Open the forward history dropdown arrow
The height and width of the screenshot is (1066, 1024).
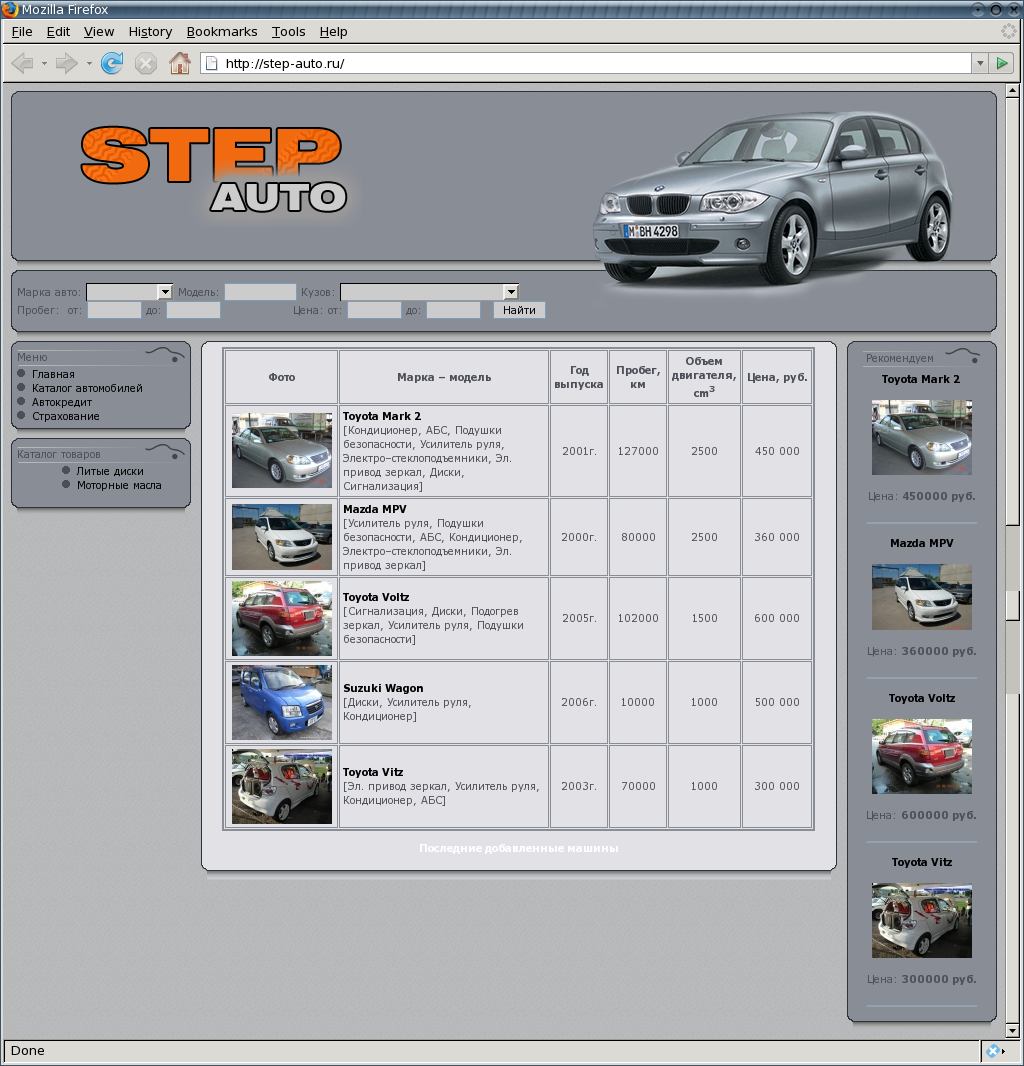(x=89, y=63)
